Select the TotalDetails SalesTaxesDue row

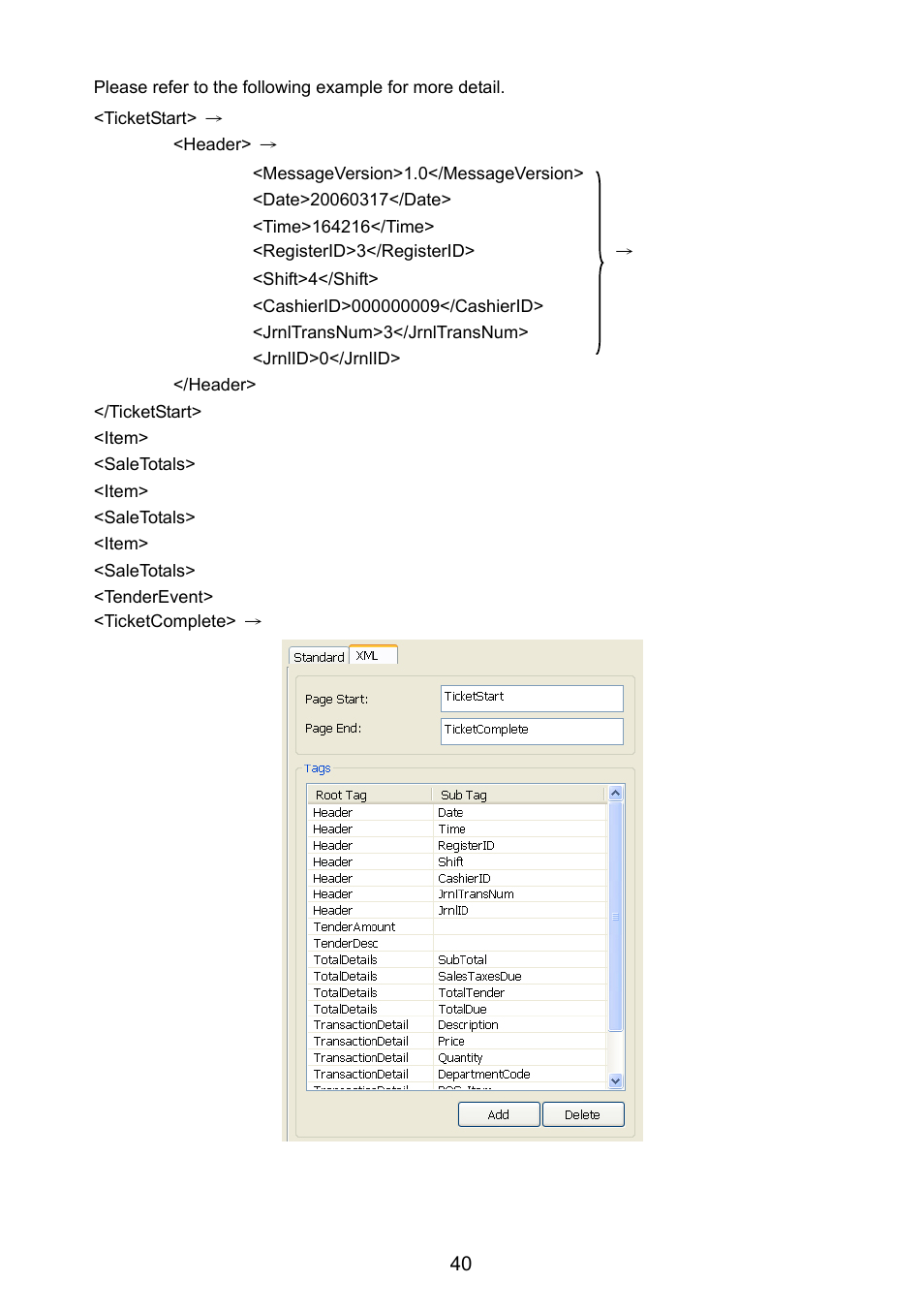click(x=457, y=977)
